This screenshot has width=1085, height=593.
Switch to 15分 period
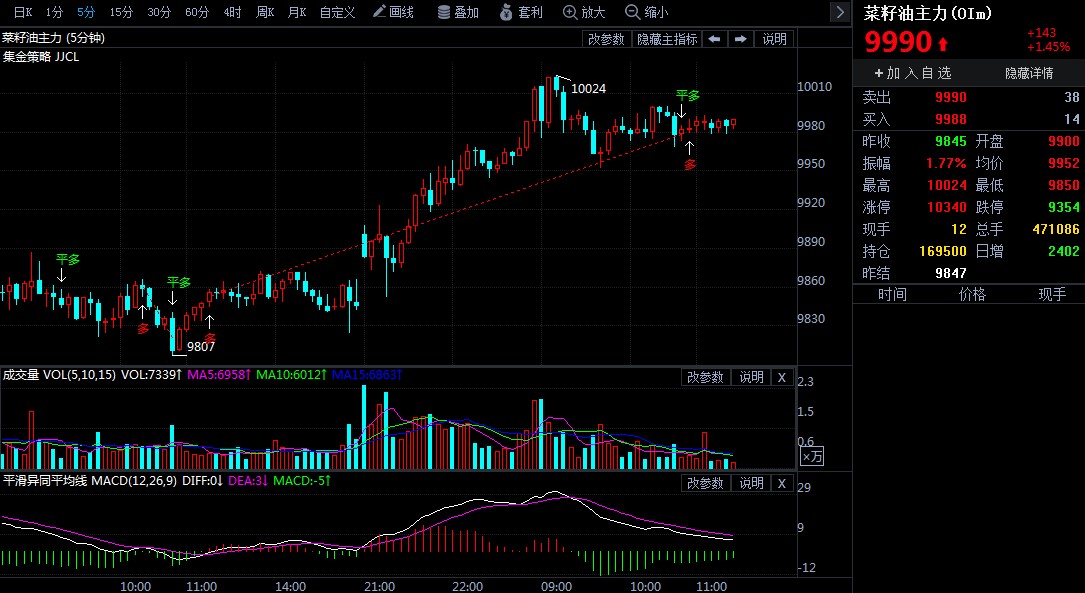point(121,12)
